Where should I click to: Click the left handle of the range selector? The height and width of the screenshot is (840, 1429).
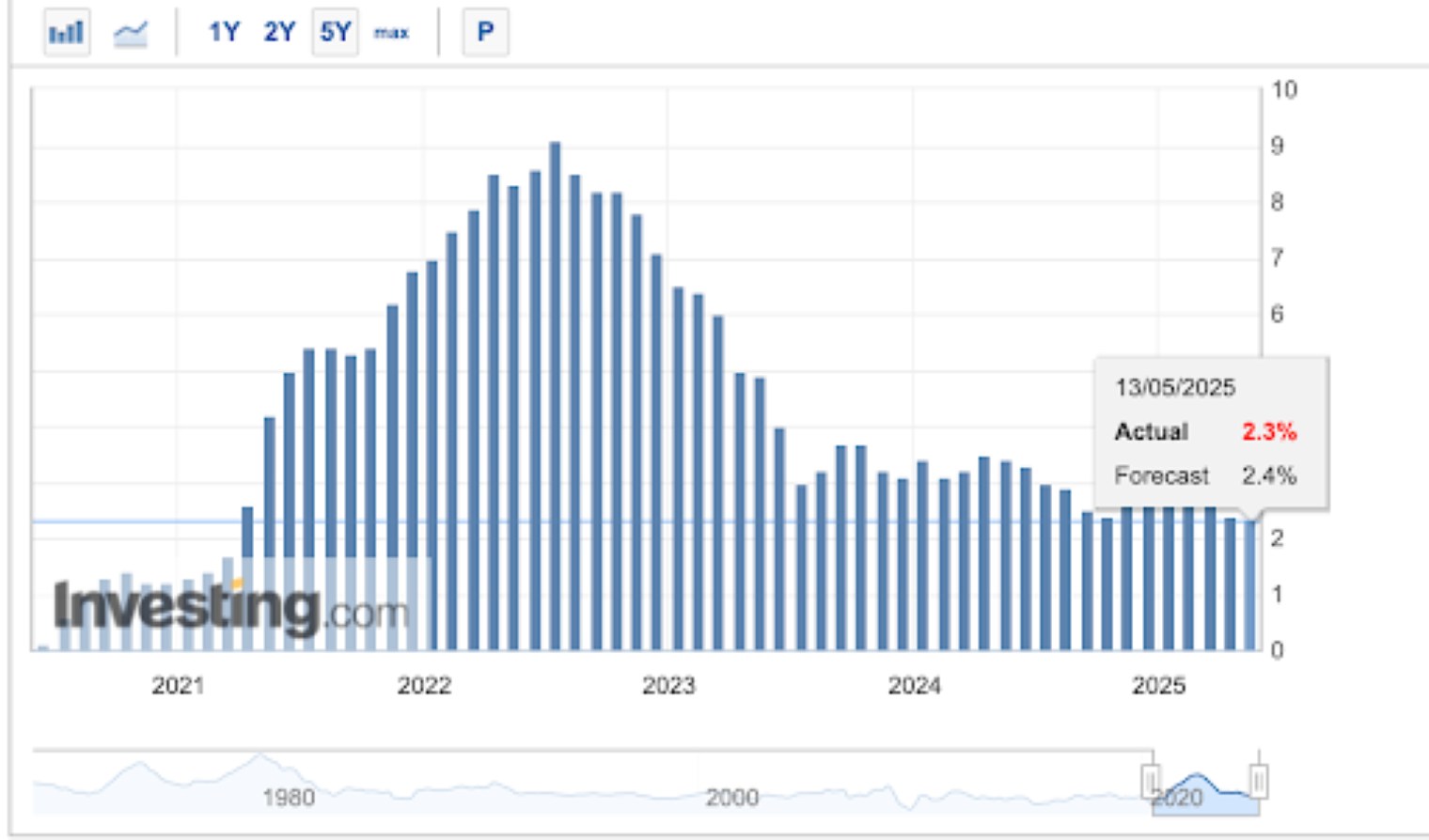(1152, 780)
